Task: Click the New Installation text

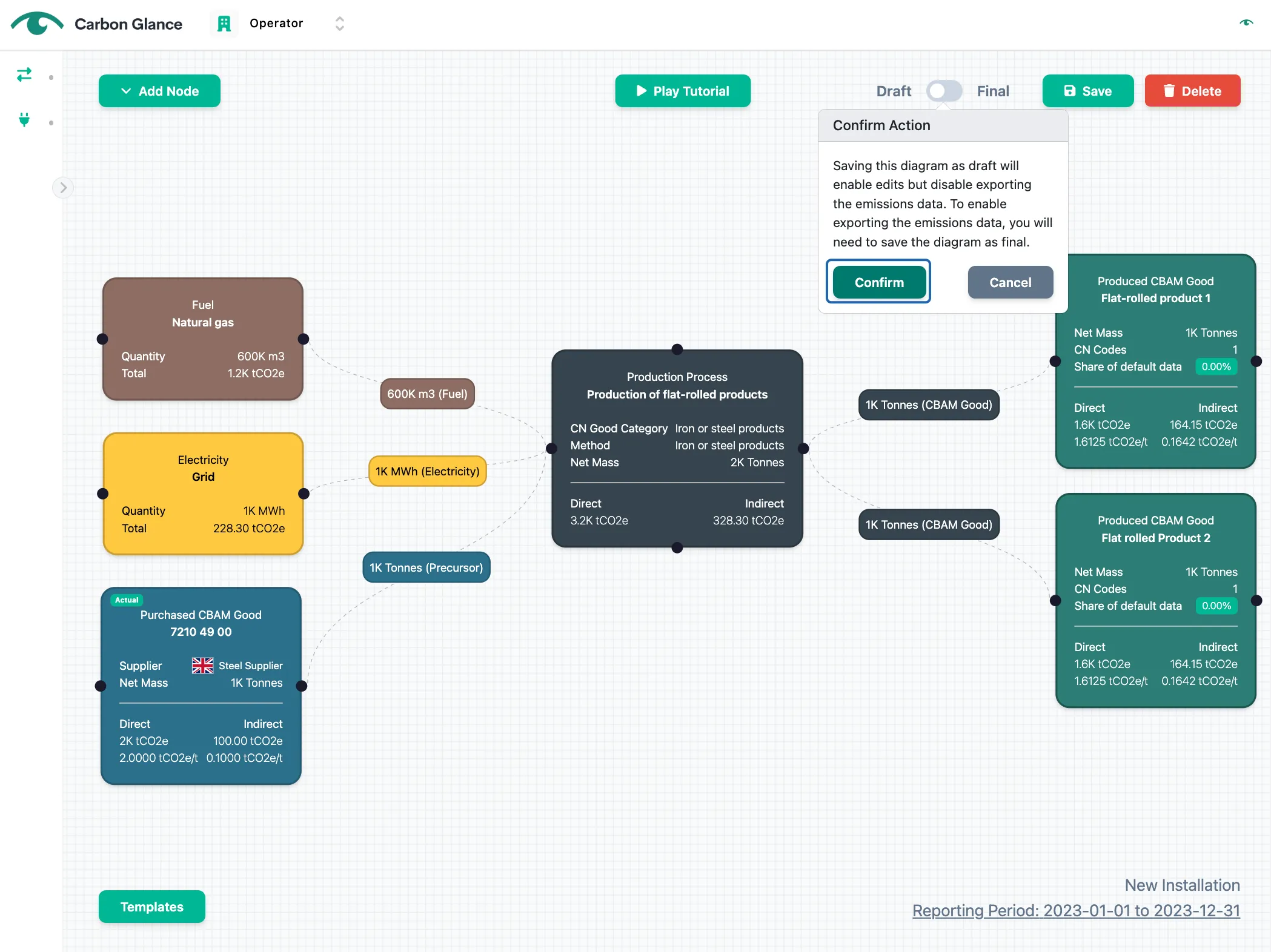Action: [1182, 885]
